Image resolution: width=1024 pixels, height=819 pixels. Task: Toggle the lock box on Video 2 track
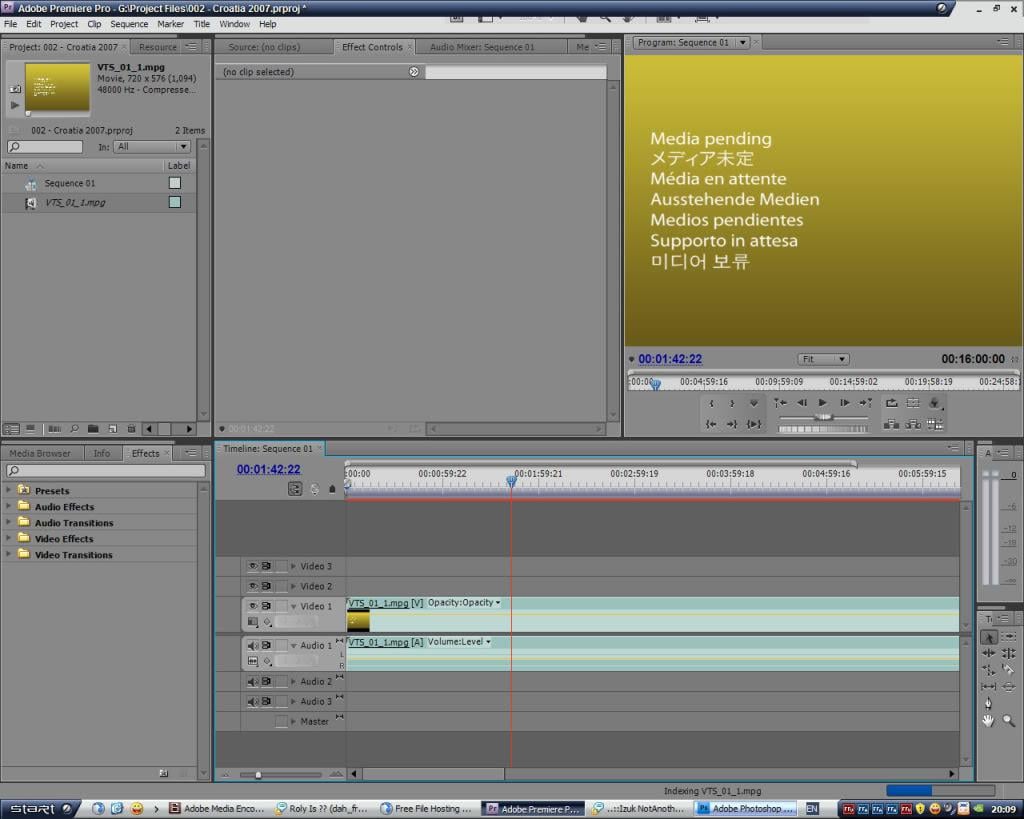tap(281, 586)
